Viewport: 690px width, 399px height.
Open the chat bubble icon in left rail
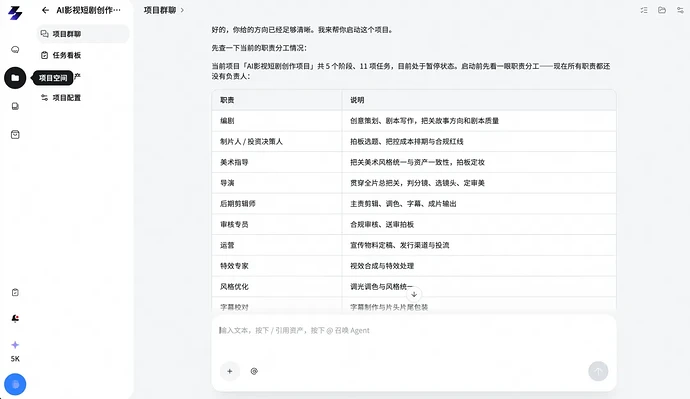pos(15,49)
